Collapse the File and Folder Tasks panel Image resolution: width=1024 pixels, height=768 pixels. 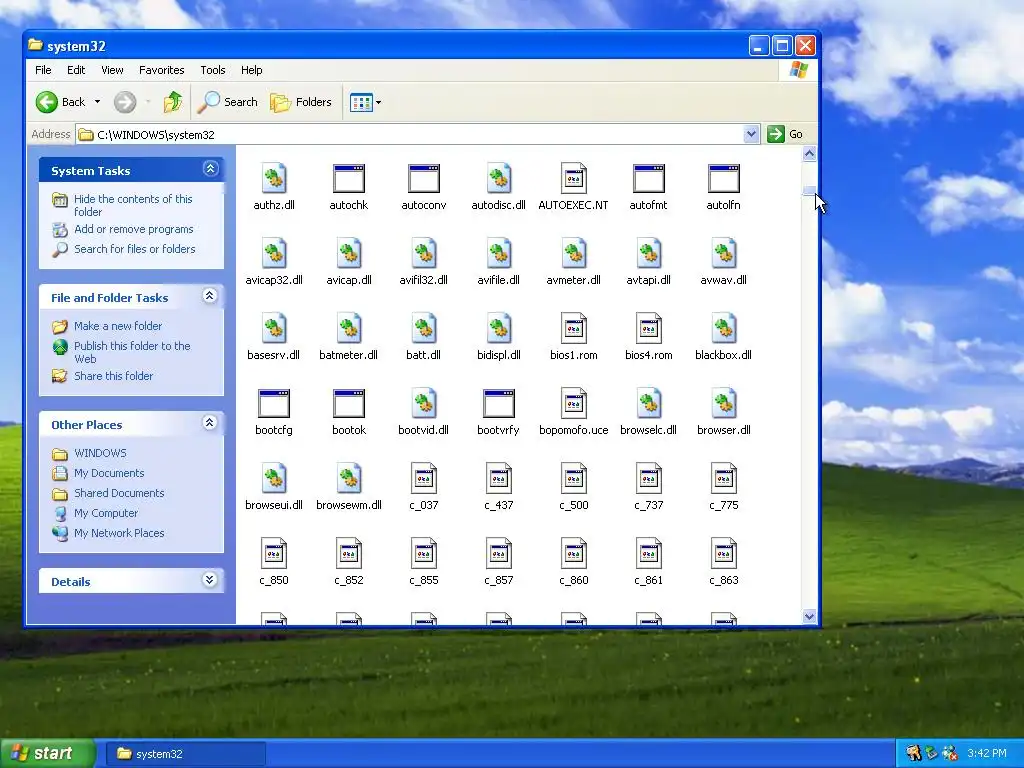[x=210, y=296]
